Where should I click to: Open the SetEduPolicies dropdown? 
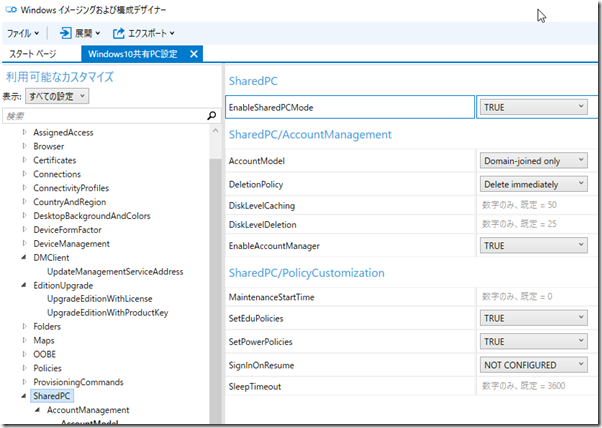pyautogui.click(x=533, y=318)
